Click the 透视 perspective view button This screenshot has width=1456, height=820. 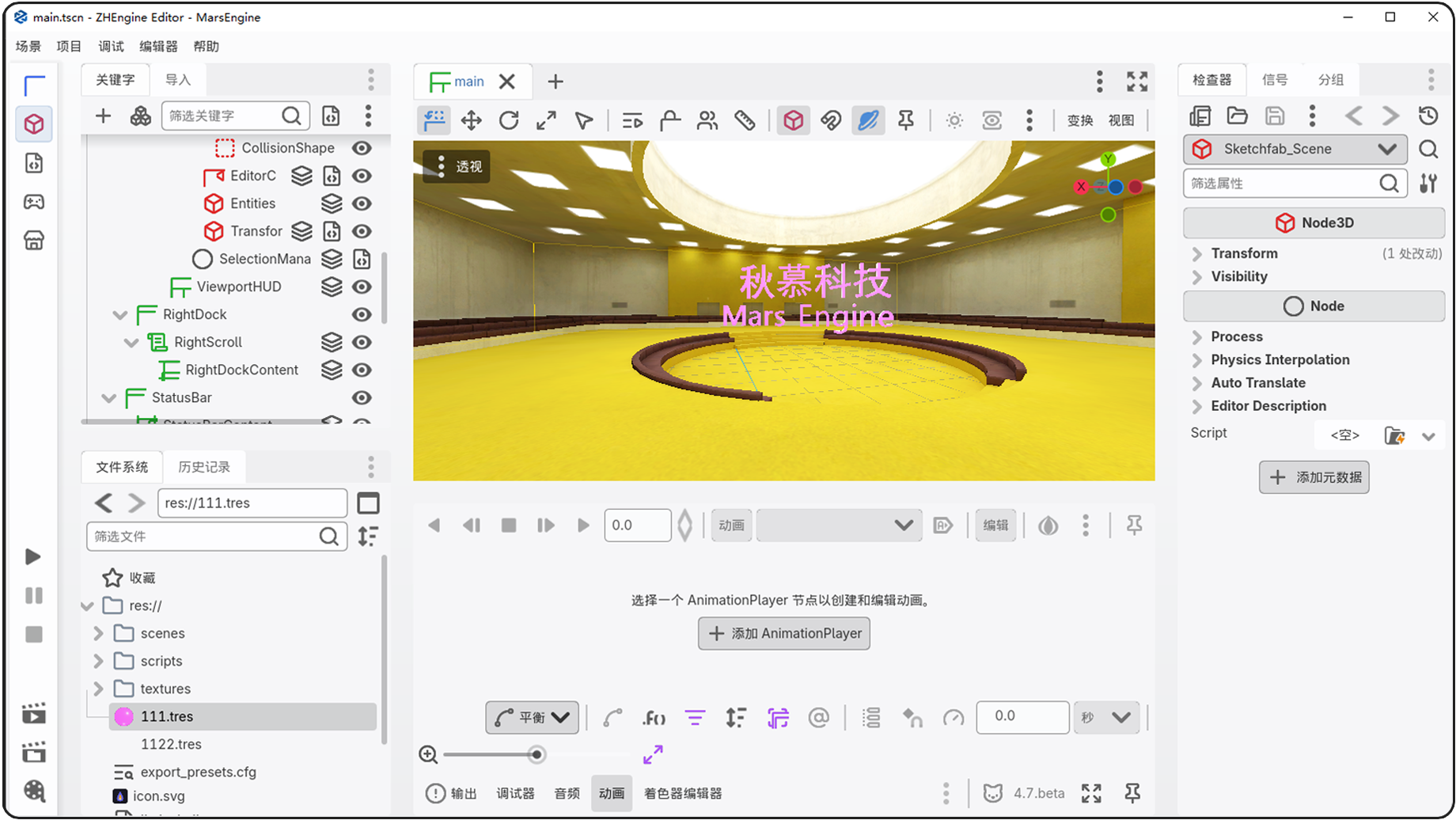(x=457, y=167)
